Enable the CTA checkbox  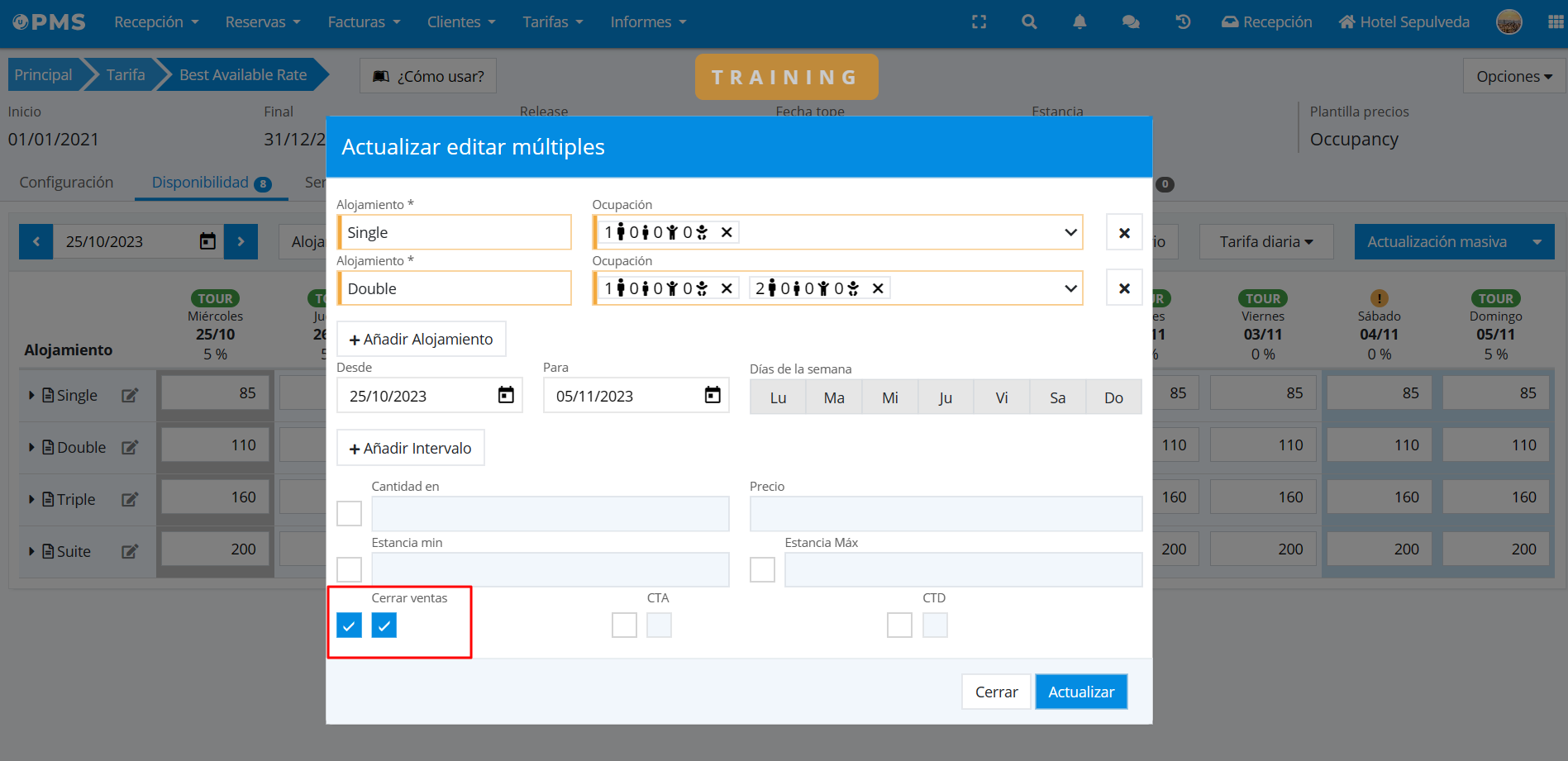coord(624,625)
